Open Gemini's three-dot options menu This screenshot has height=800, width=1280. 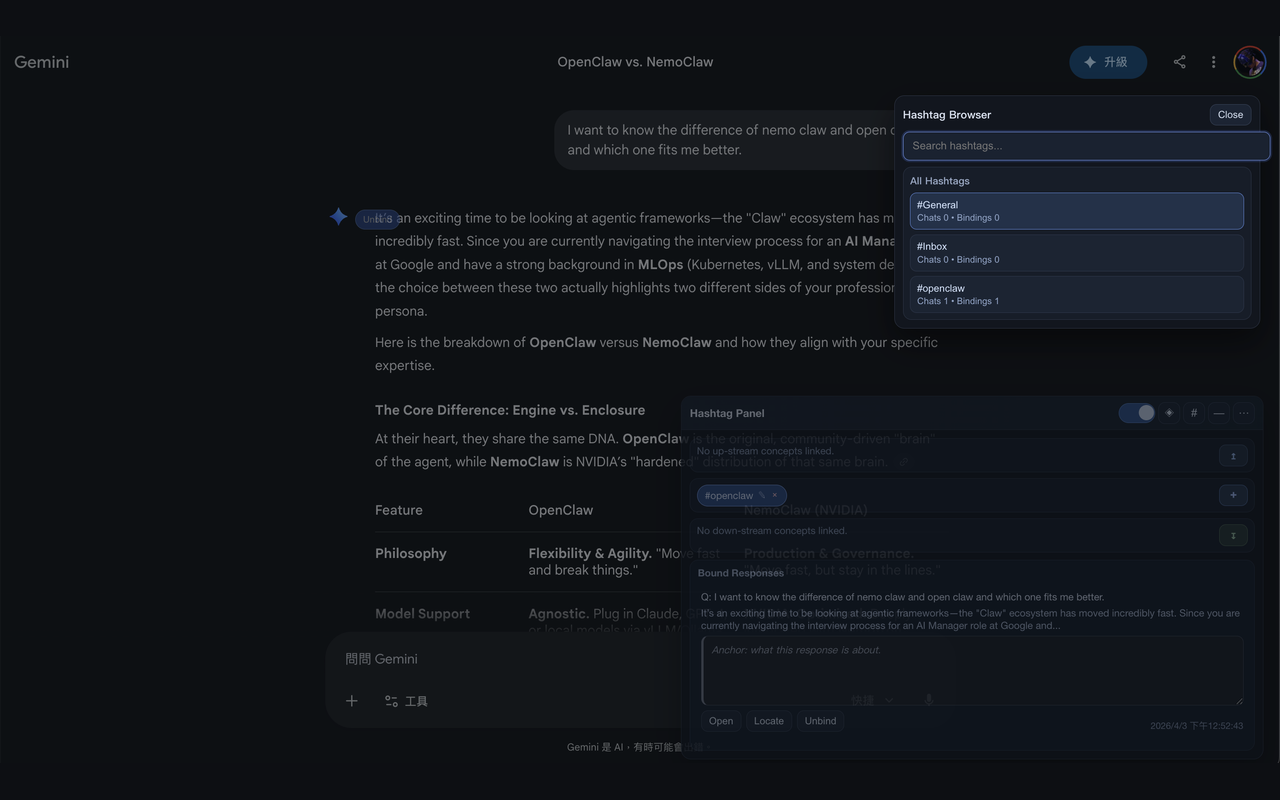[1213, 61]
